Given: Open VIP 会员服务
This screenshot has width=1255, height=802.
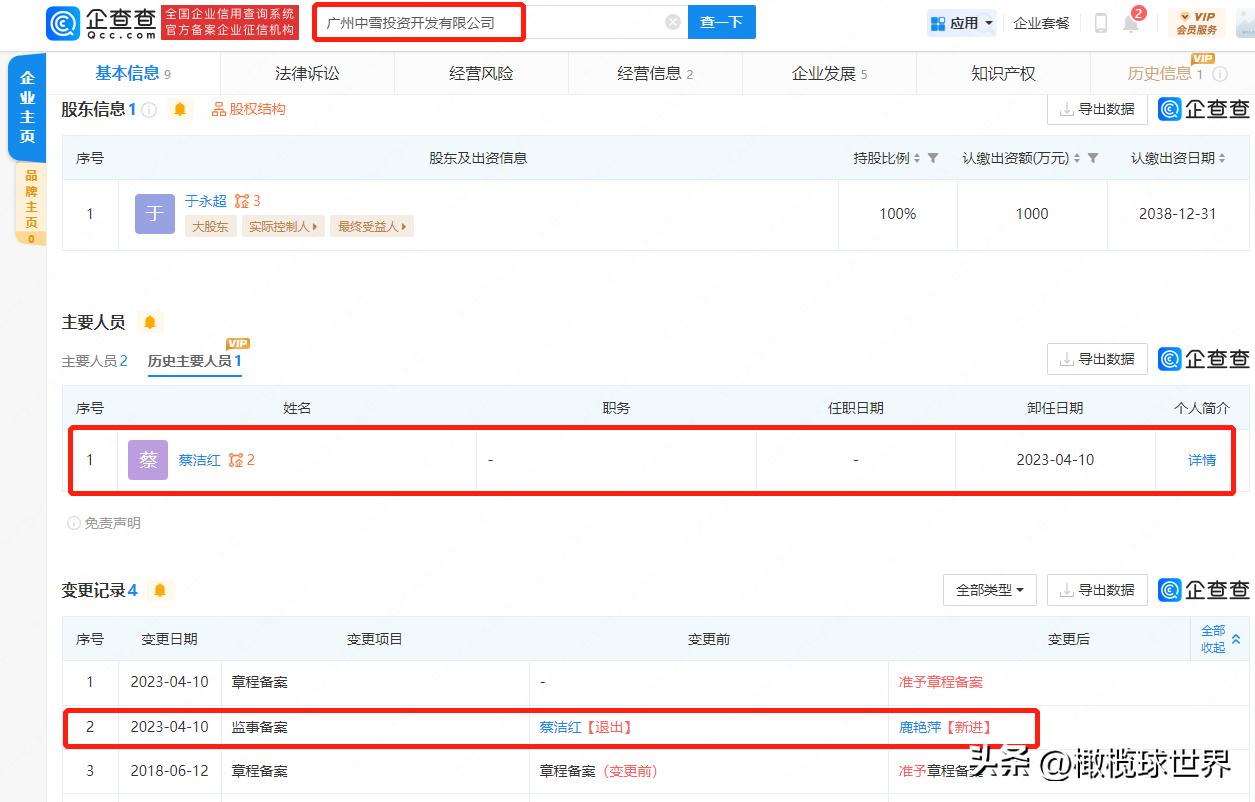Looking at the screenshot, I should pos(1196,21).
